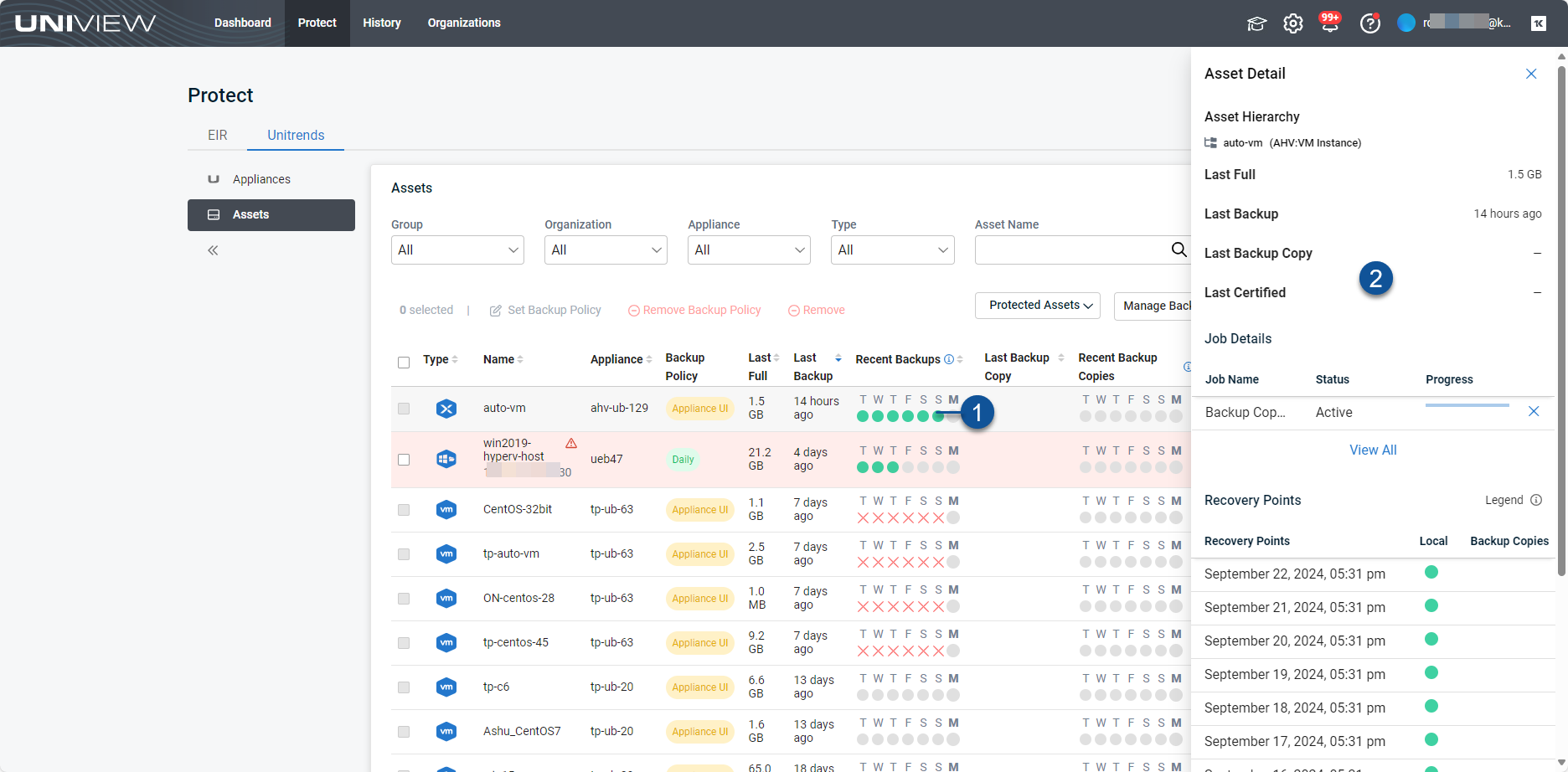Switch to the EIR tab
Viewport: 1568px width, 772px height.
point(218,135)
